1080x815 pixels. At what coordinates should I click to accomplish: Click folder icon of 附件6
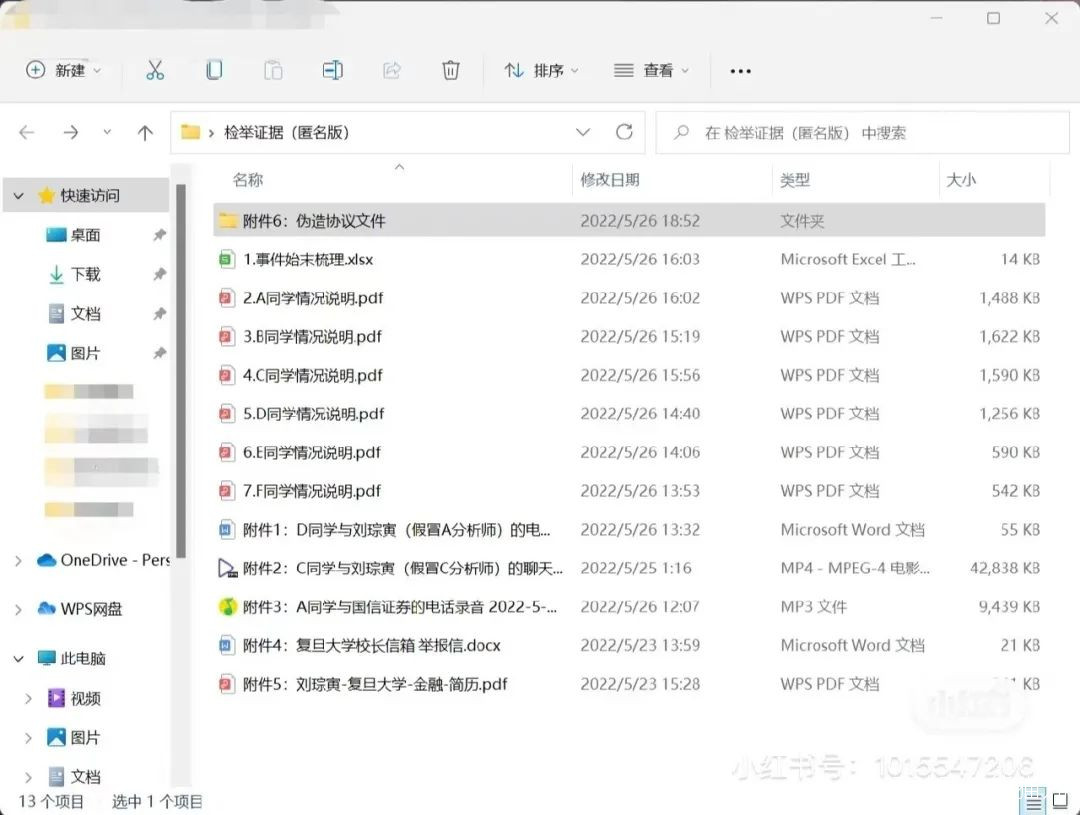[227, 220]
